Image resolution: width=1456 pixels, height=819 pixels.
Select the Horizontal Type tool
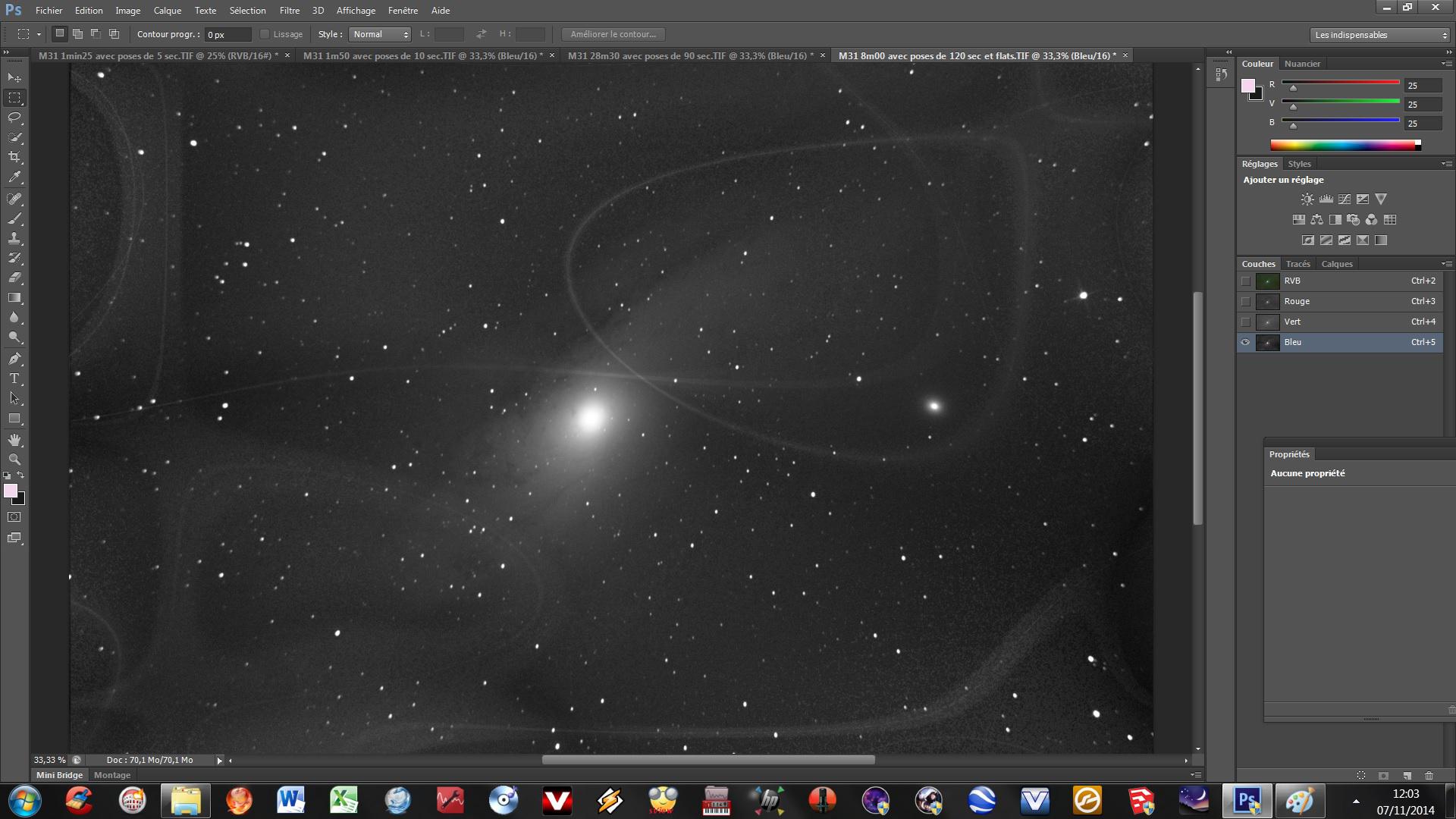[14, 378]
